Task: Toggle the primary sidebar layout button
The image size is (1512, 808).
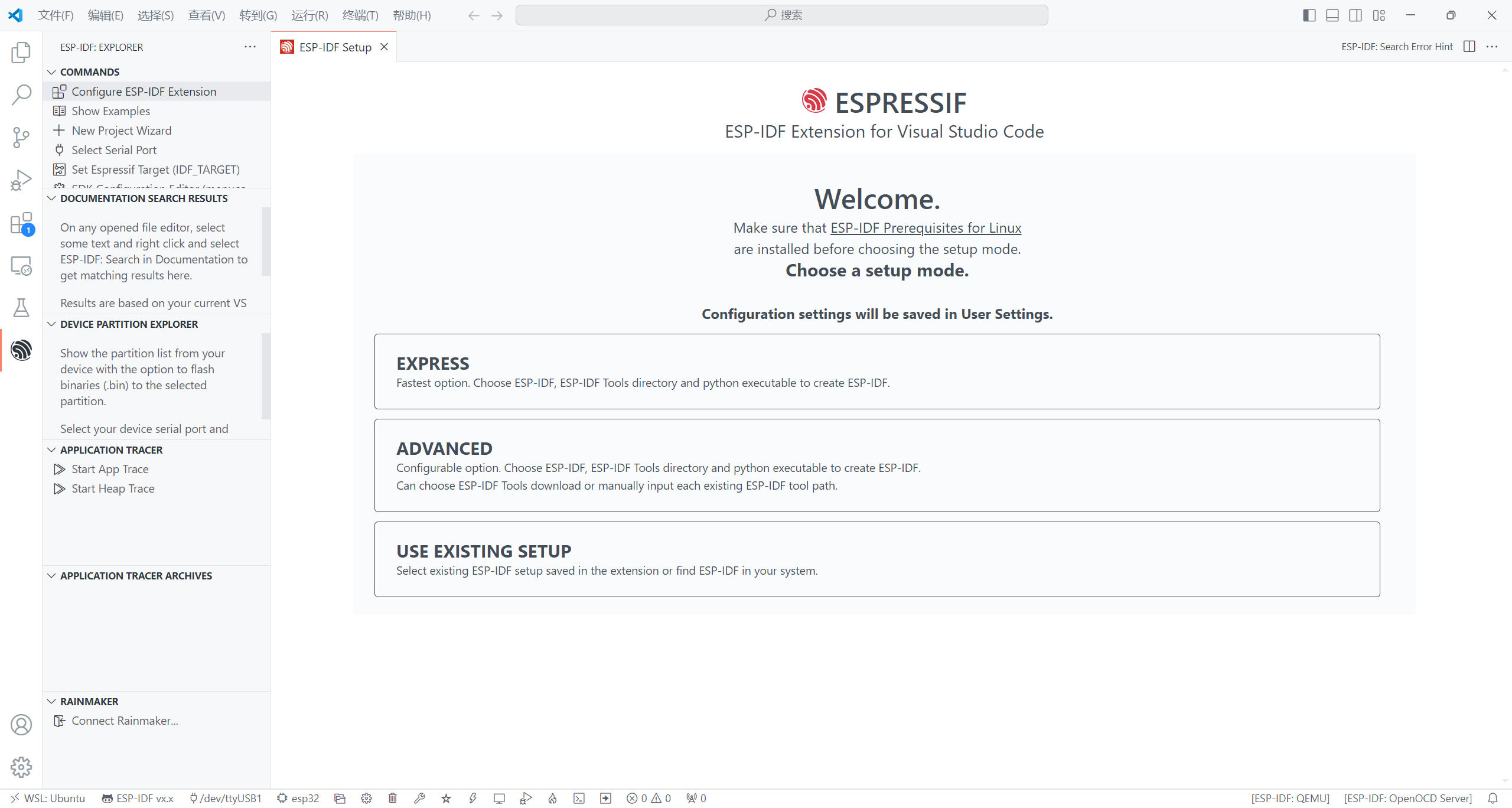Action: pyautogui.click(x=1309, y=15)
